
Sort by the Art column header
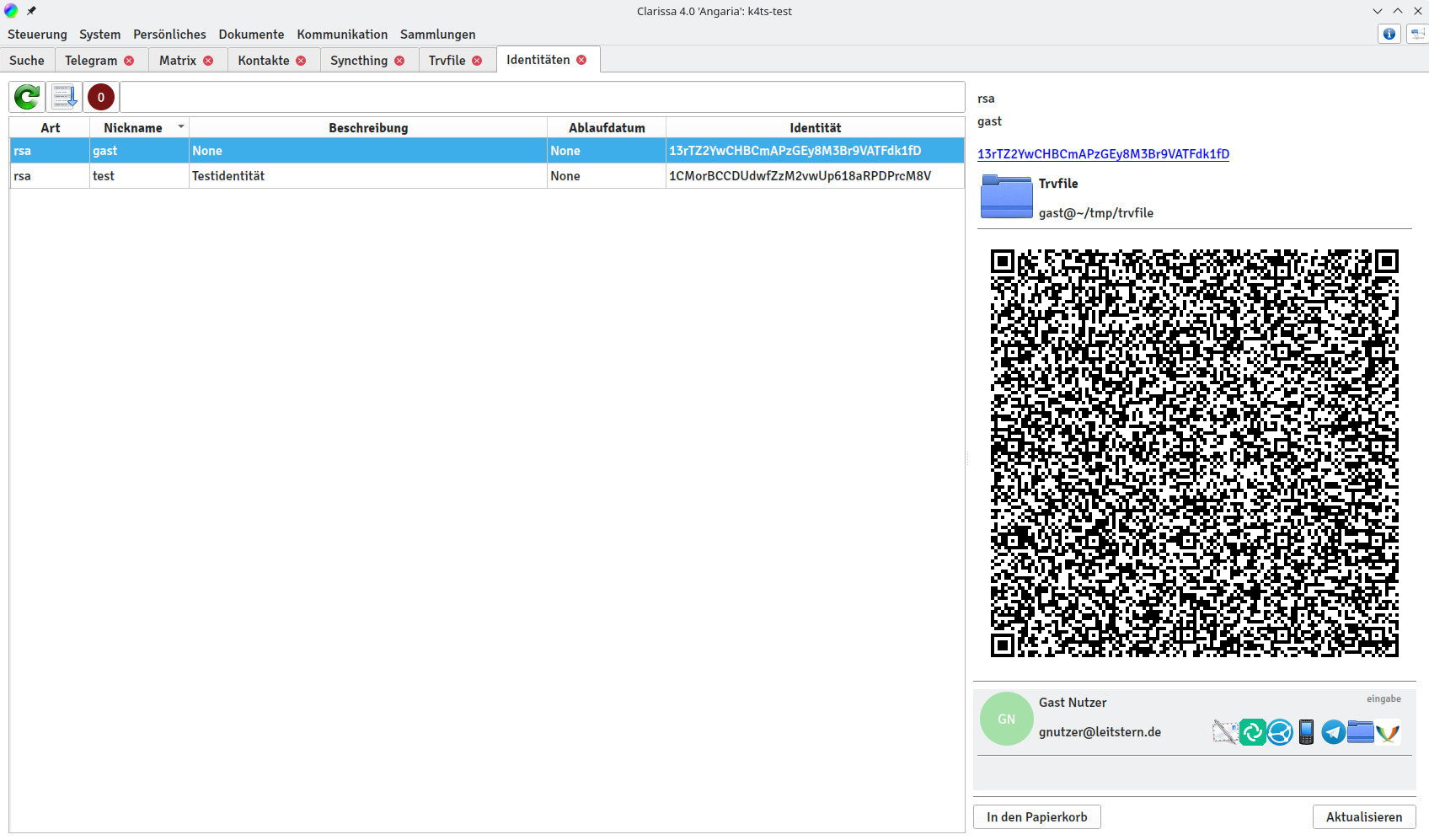(50, 128)
